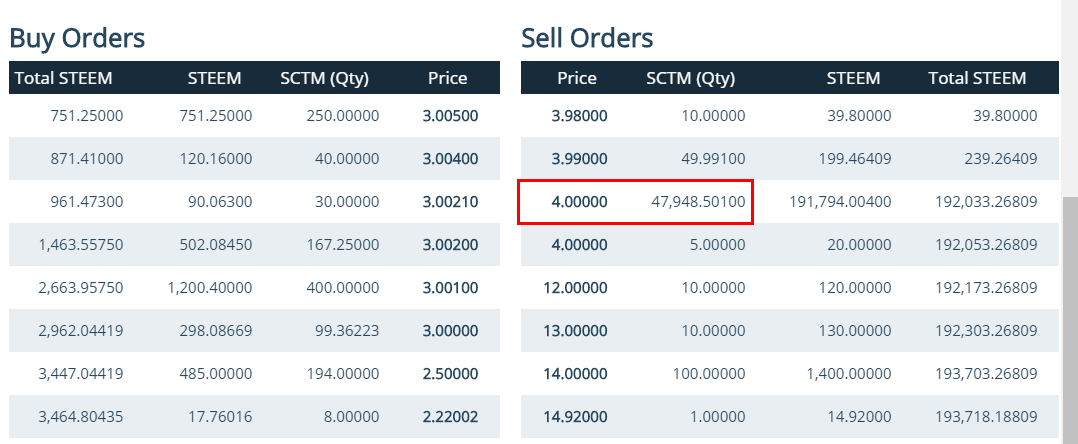Click the Buy Orders heading
This screenshot has width=1078, height=444.
[77, 38]
